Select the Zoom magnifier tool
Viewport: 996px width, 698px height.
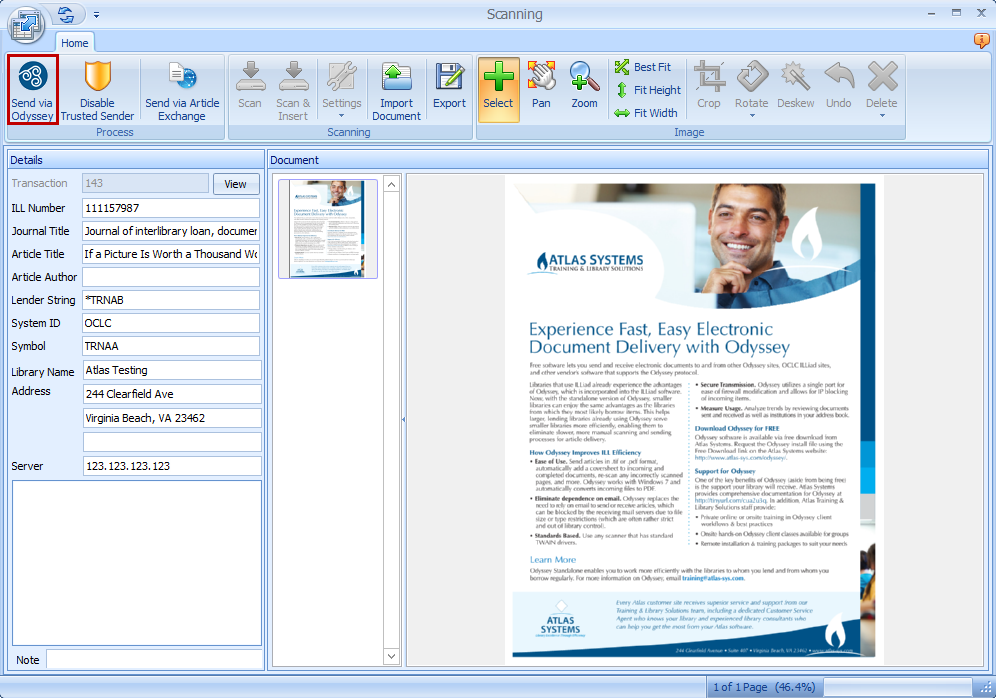[x=584, y=89]
